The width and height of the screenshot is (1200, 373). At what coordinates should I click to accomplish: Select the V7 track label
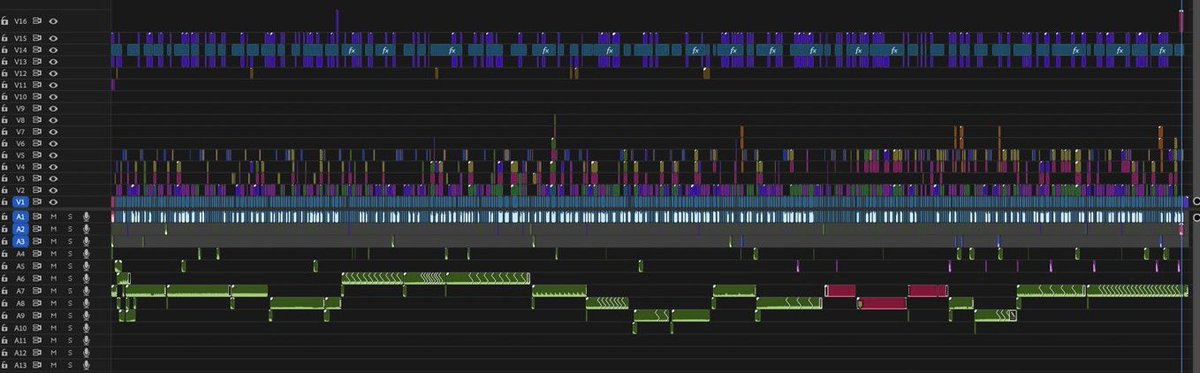(21, 131)
